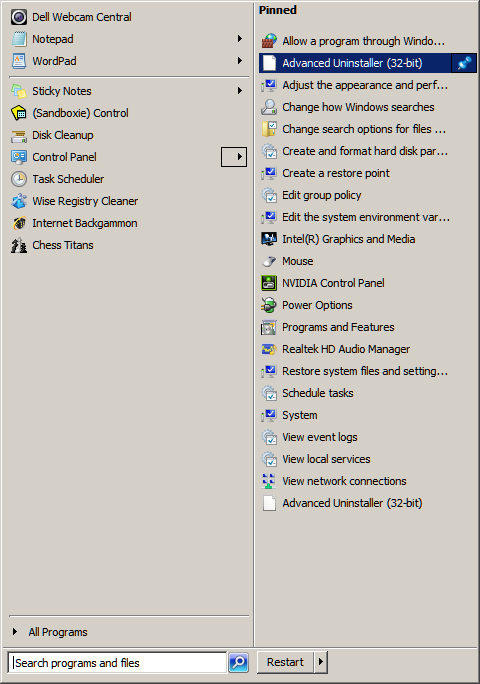Image resolution: width=480 pixels, height=684 pixels.
Task: Open the Chess Titans icon
Action: point(19,245)
